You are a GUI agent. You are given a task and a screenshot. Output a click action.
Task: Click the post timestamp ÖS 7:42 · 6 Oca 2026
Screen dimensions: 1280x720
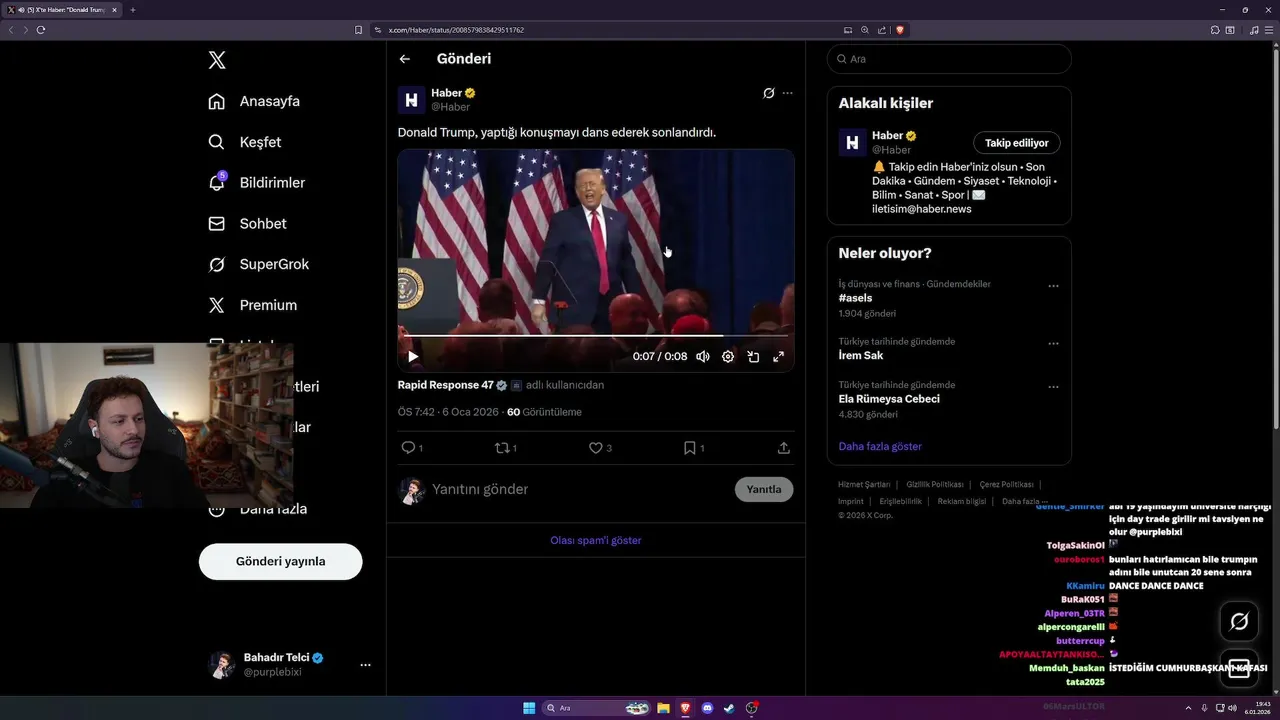(x=447, y=412)
